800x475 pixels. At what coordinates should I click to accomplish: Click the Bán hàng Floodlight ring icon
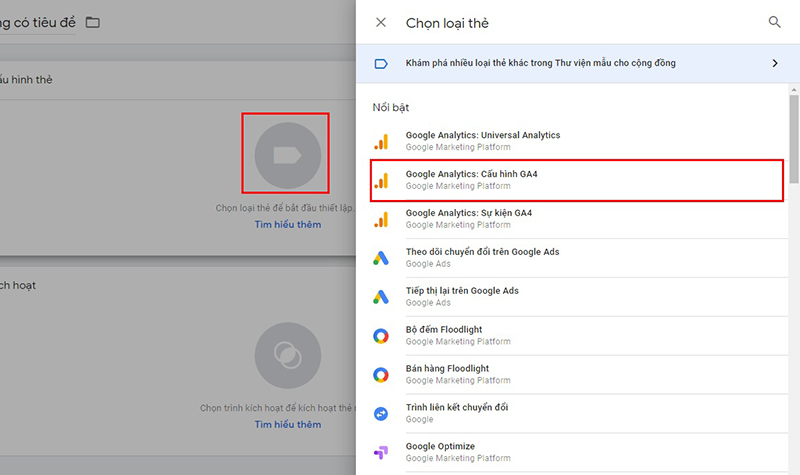pyautogui.click(x=381, y=375)
